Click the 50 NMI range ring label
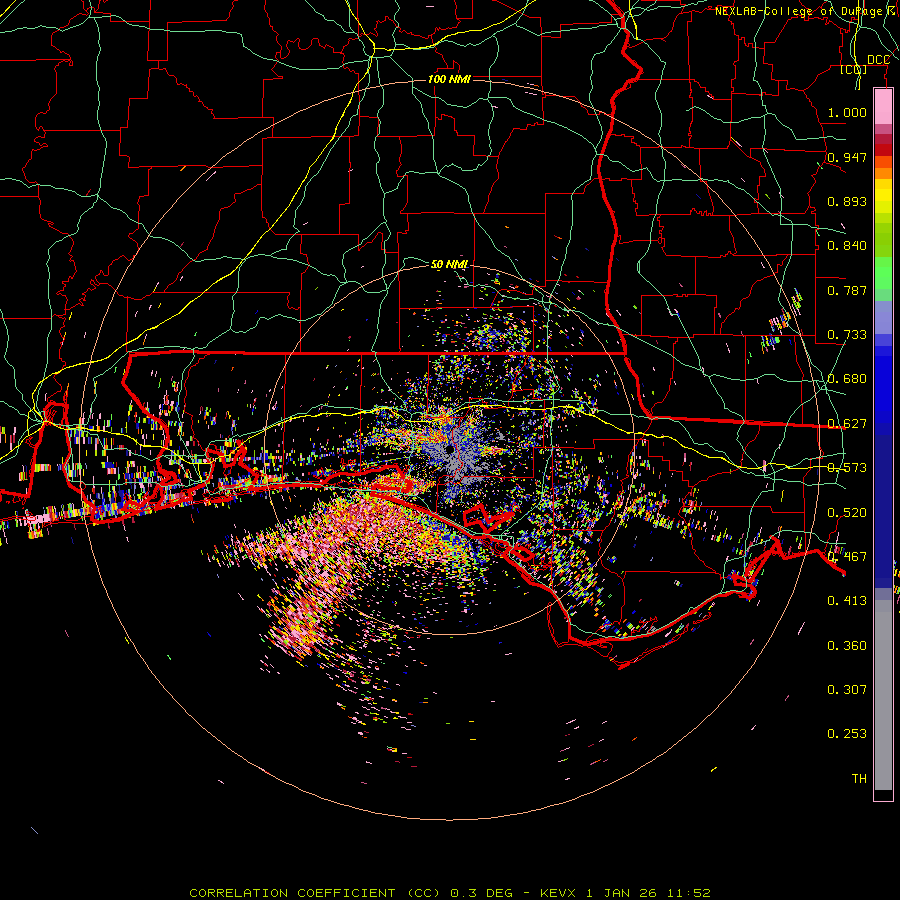Image resolution: width=900 pixels, height=900 pixels. tap(449, 264)
